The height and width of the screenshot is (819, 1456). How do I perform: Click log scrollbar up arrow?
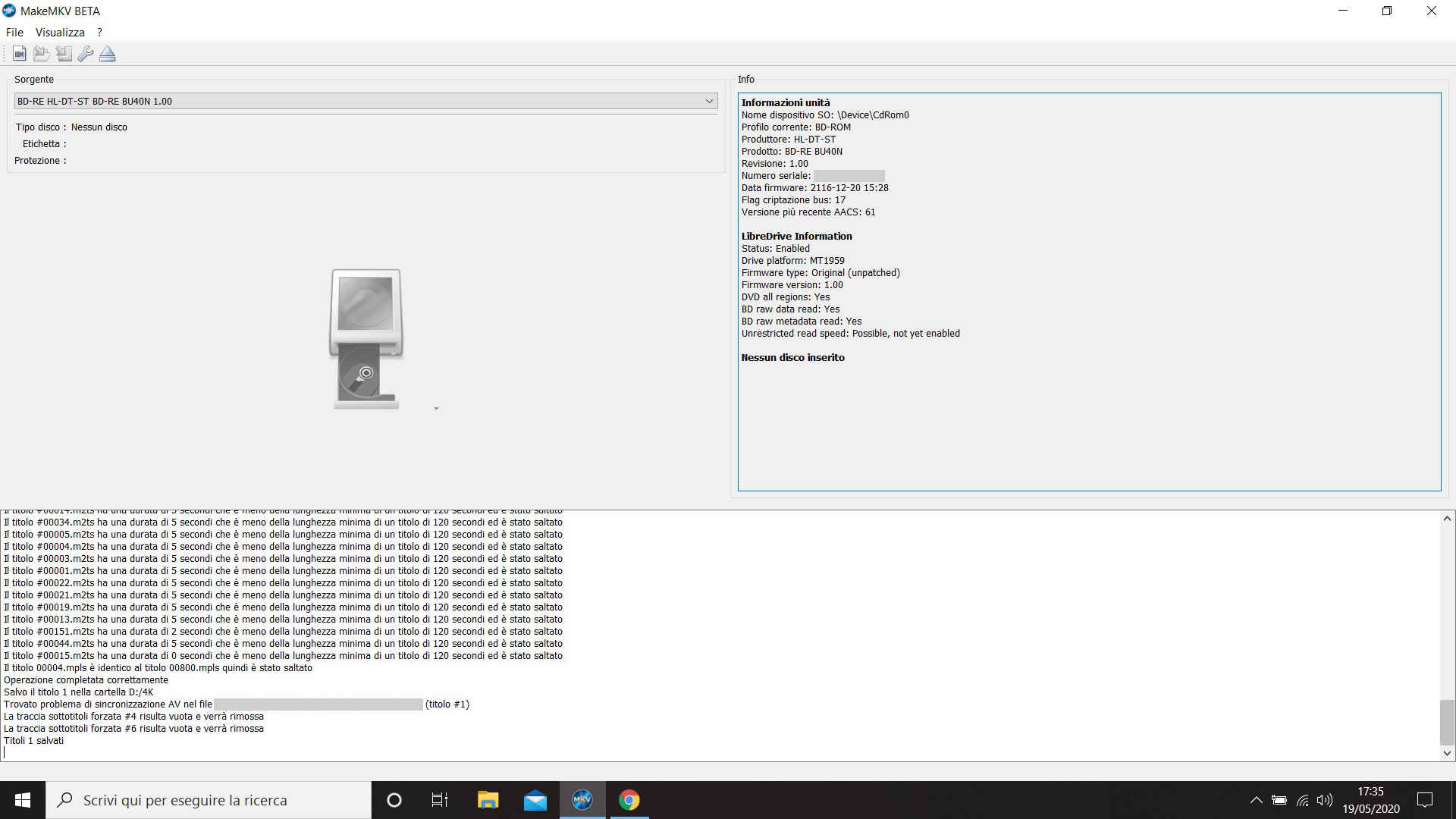[1447, 519]
